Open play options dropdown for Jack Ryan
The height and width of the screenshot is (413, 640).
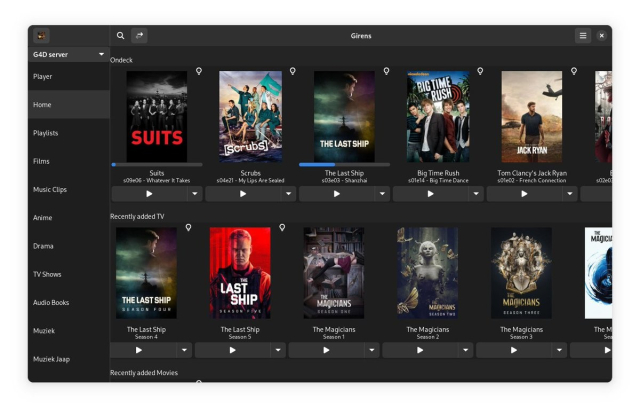tap(570, 194)
